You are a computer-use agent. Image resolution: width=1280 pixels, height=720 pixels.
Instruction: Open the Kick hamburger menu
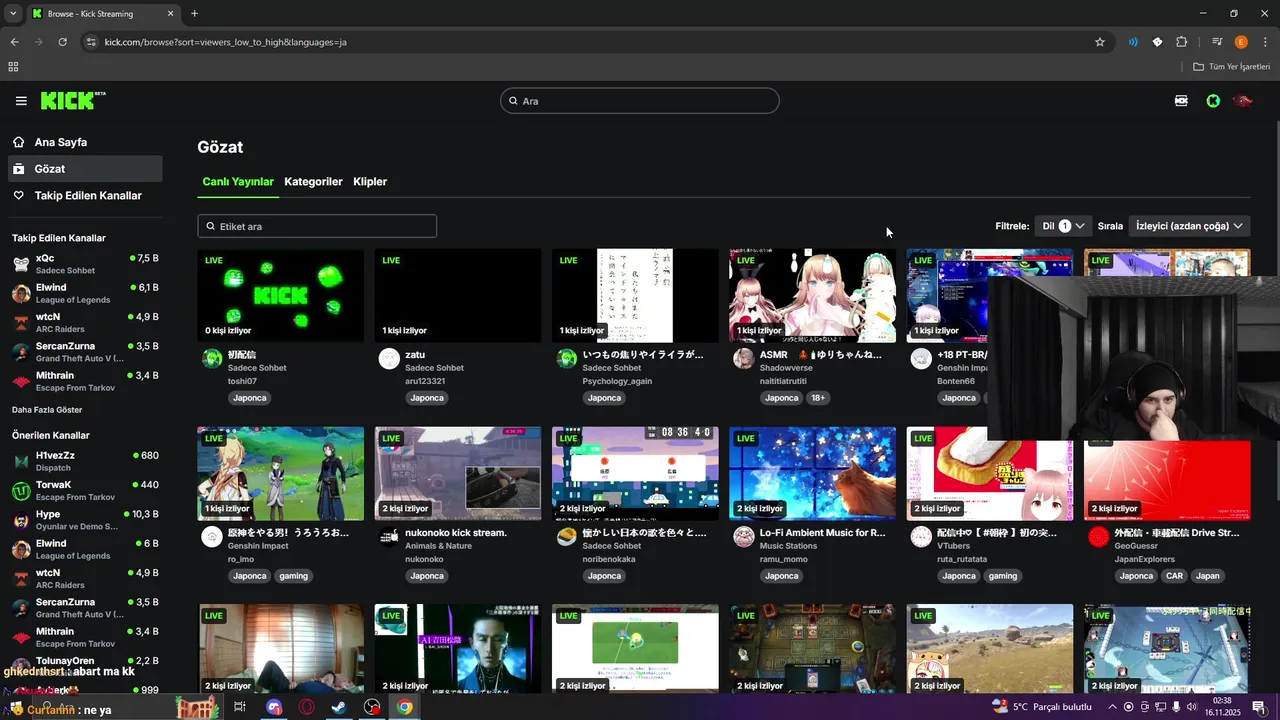(x=21, y=101)
